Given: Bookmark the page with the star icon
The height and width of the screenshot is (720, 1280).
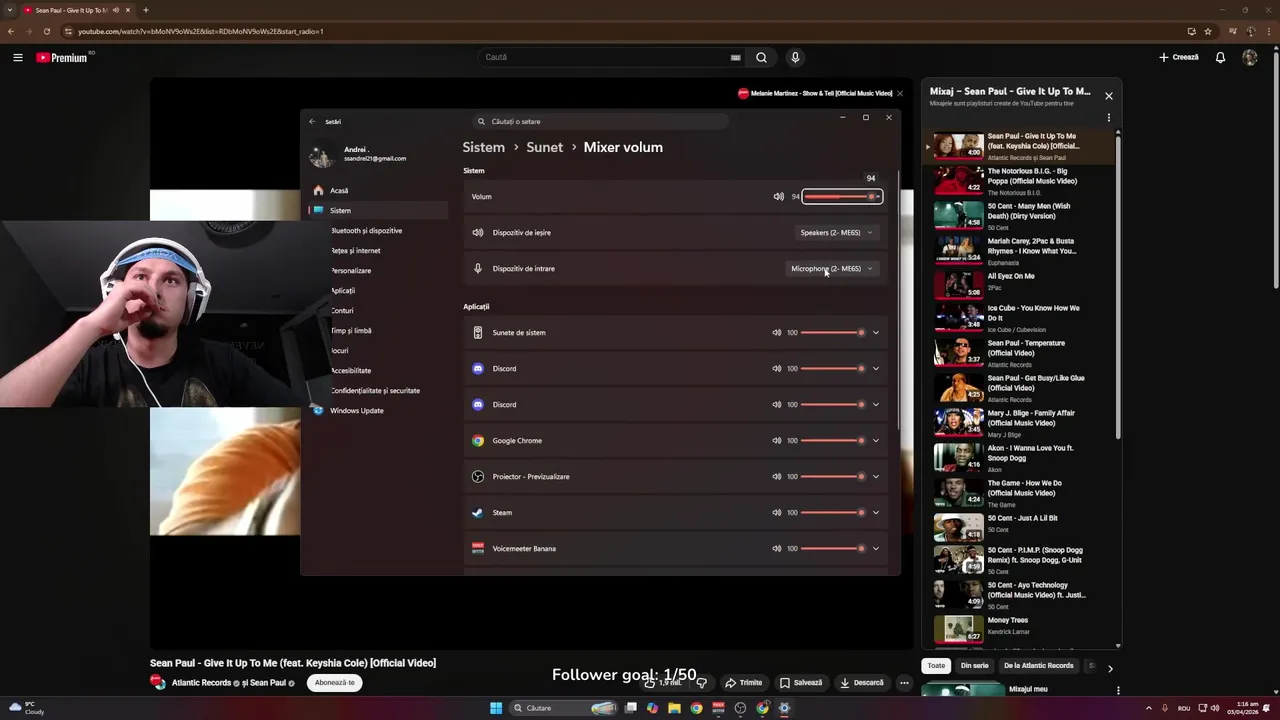Looking at the screenshot, I should (1208, 31).
